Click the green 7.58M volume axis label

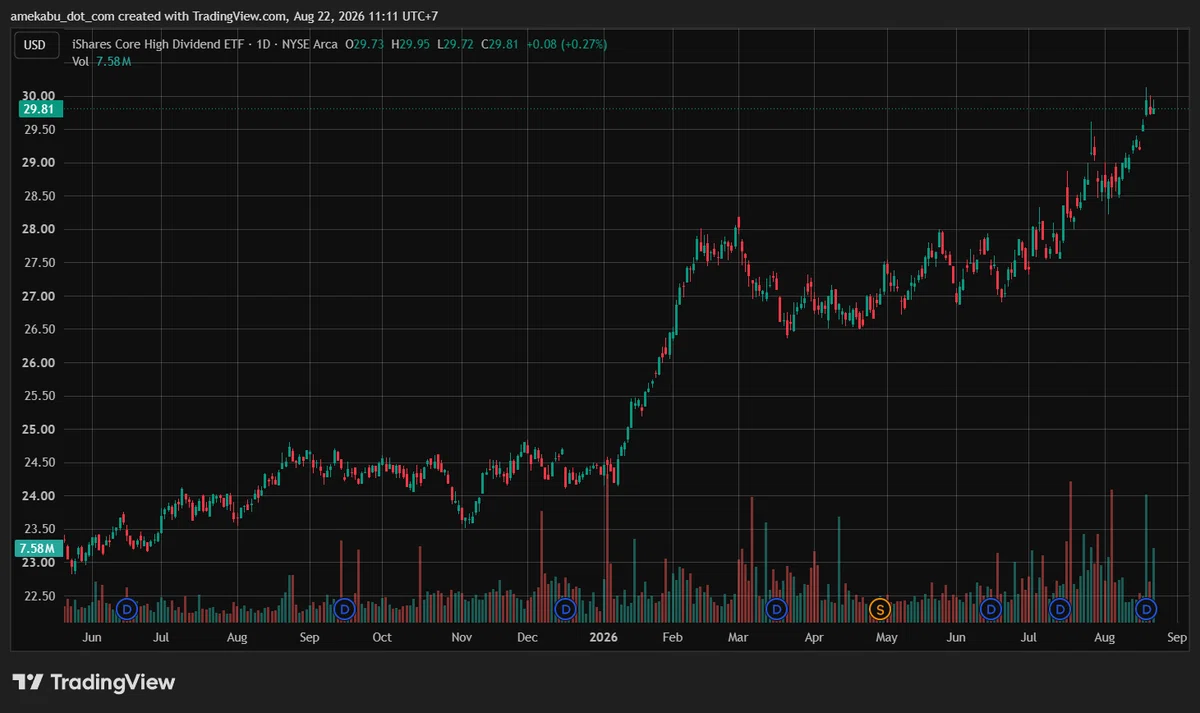(x=39, y=548)
